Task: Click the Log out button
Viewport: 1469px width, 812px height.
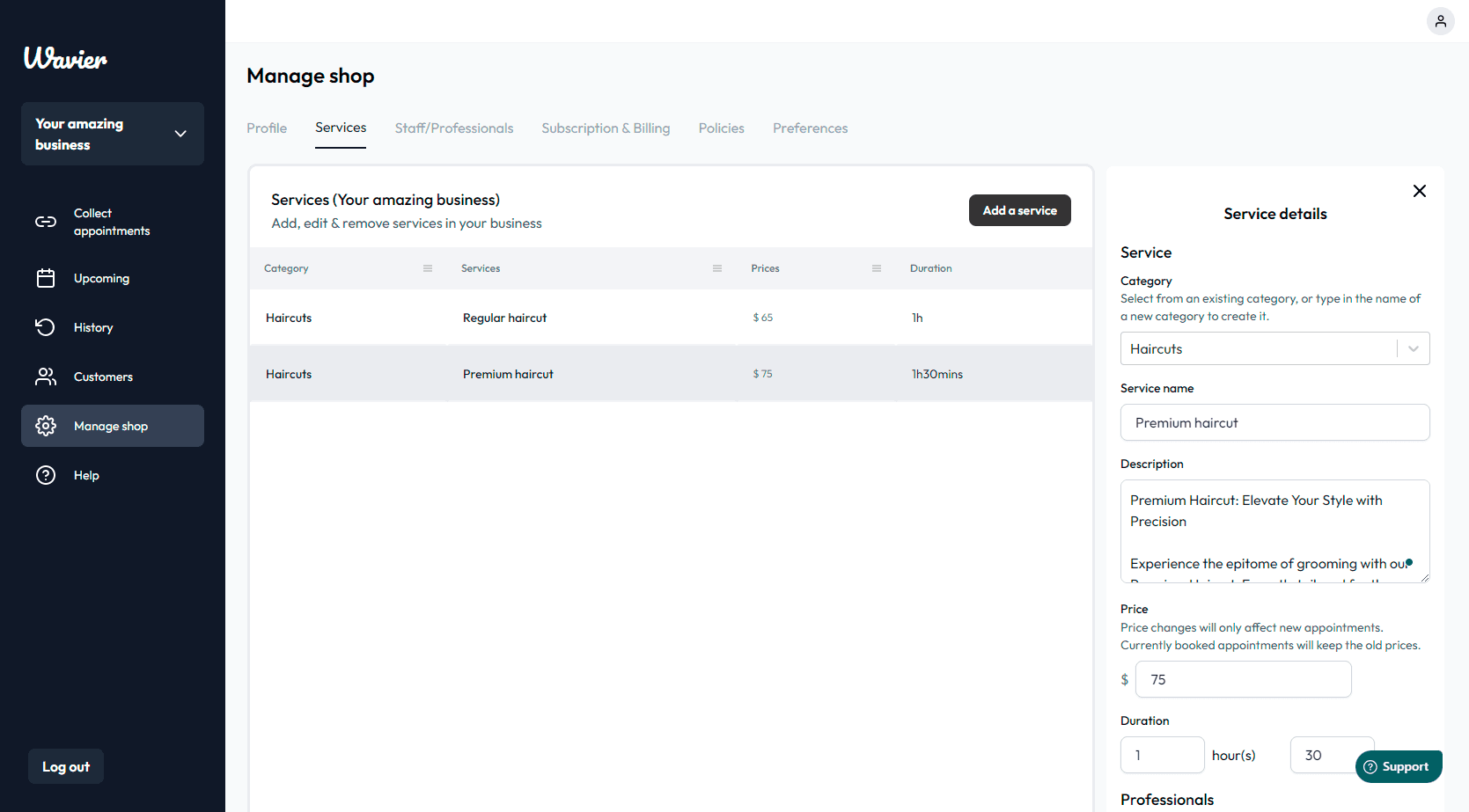Action: coord(66,766)
